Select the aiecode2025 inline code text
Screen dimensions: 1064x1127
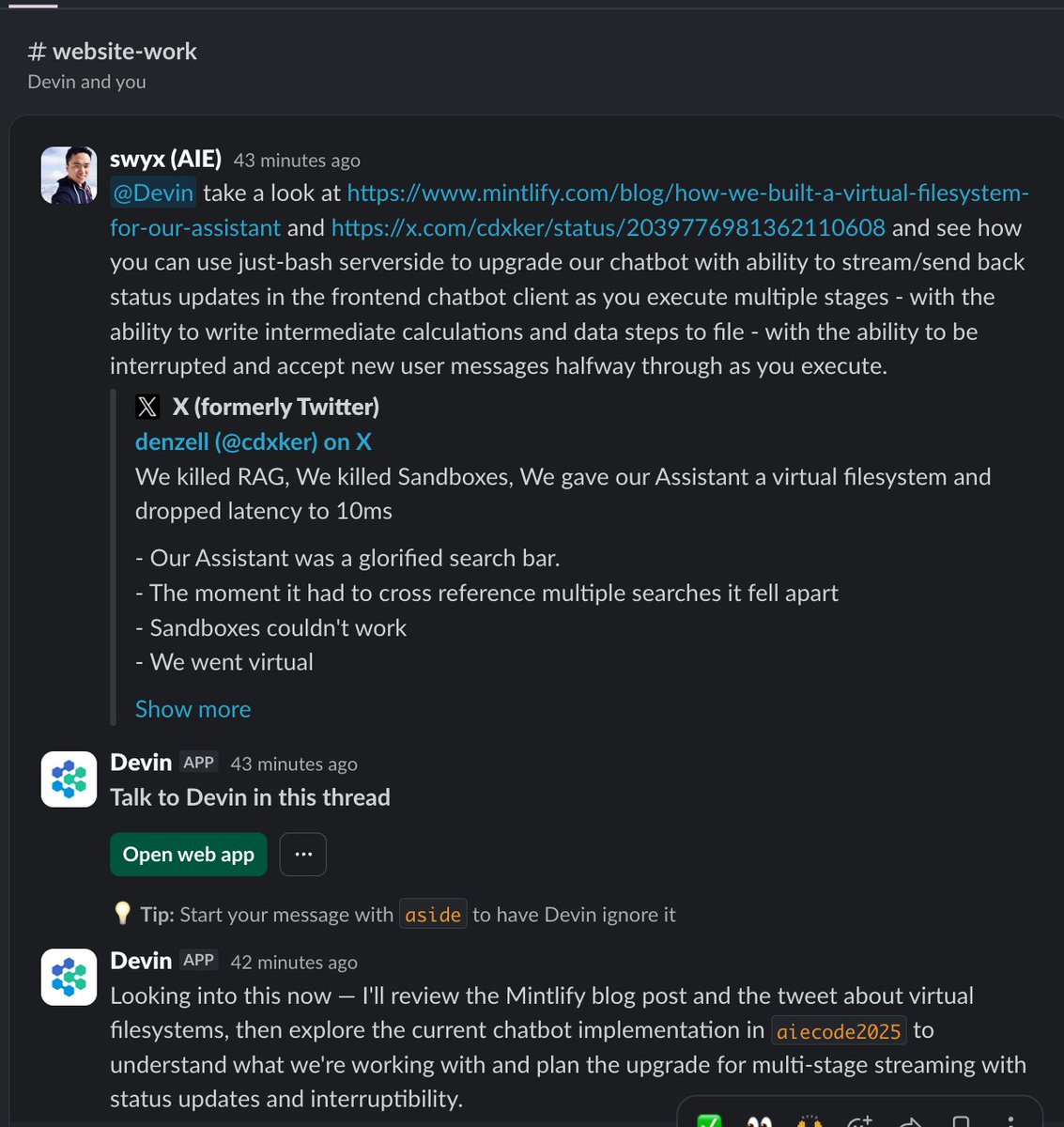839,1030
